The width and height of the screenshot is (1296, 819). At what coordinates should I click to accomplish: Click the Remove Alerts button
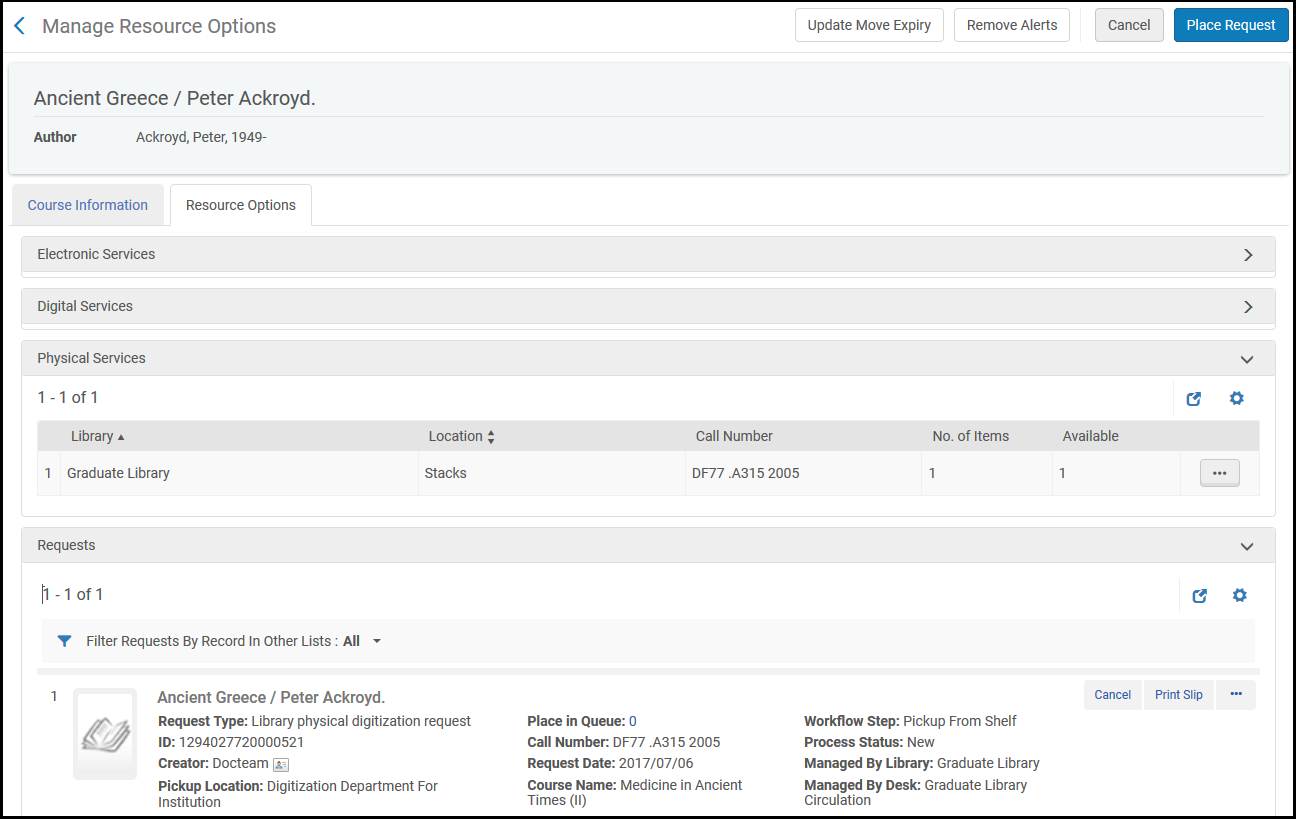[x=1012, y=25]
